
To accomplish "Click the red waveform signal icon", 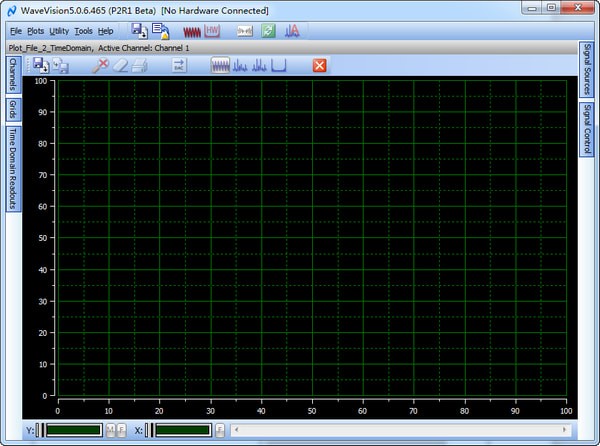I will [192, 31].
